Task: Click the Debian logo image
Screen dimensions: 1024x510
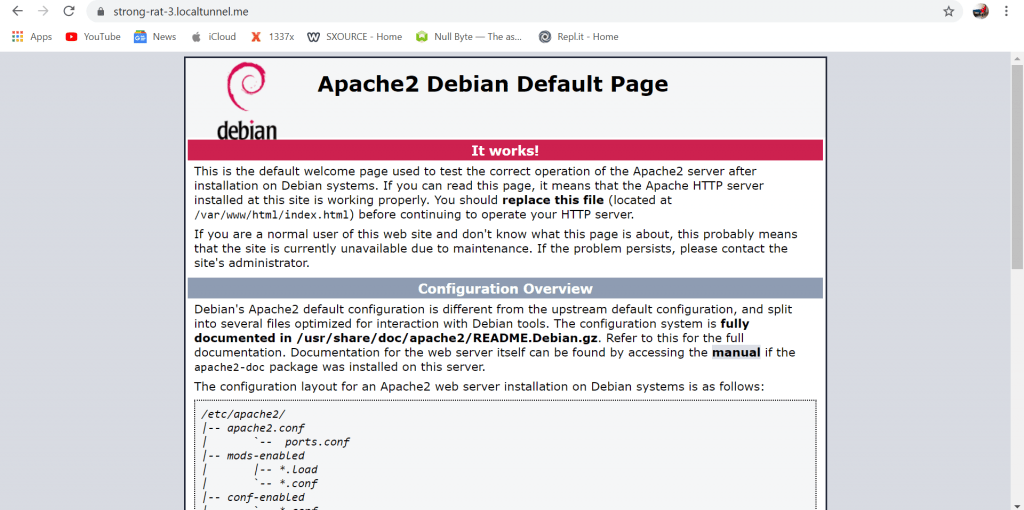Action: 246,100
